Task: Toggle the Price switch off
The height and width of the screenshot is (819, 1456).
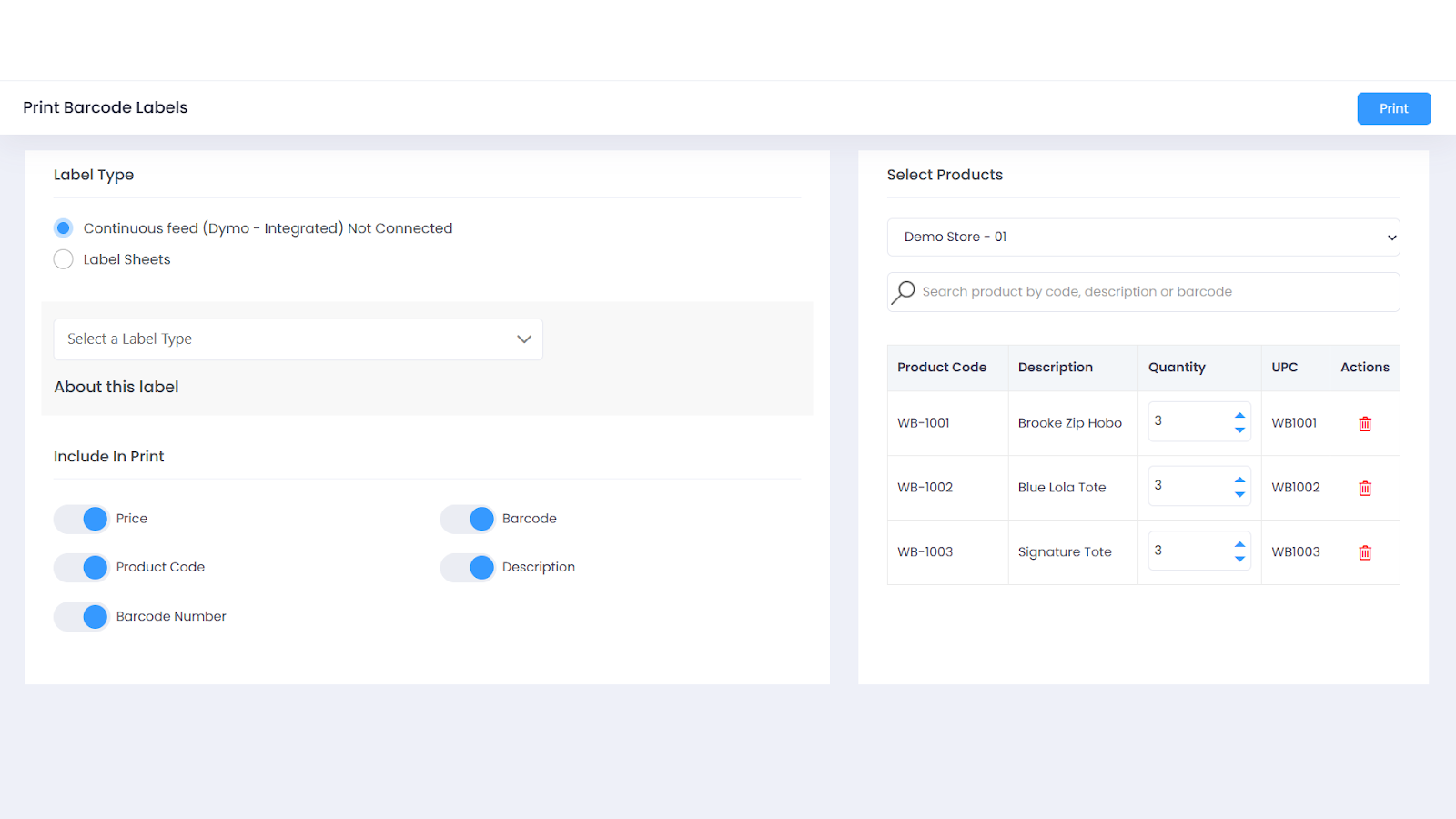Action: coord(82,519)
